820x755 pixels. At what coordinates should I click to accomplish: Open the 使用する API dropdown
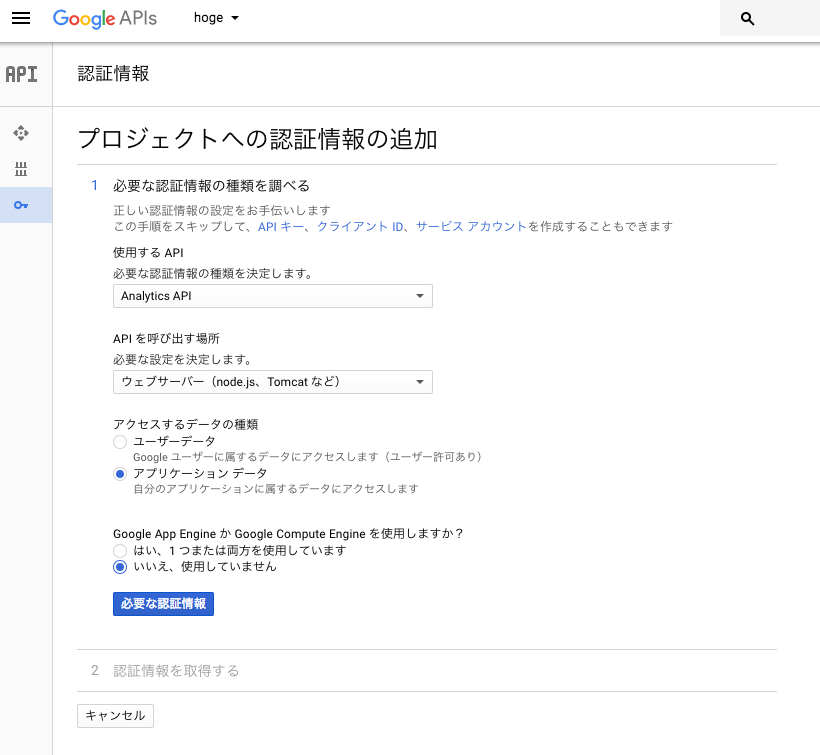point(272,296)
